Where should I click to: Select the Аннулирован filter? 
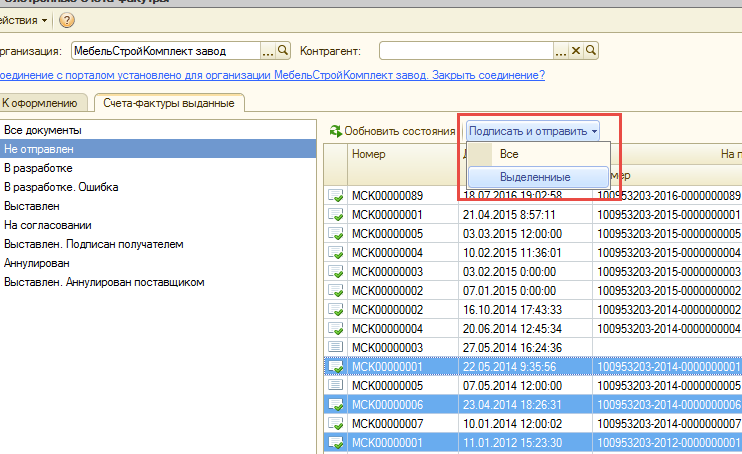coord(158,263)
